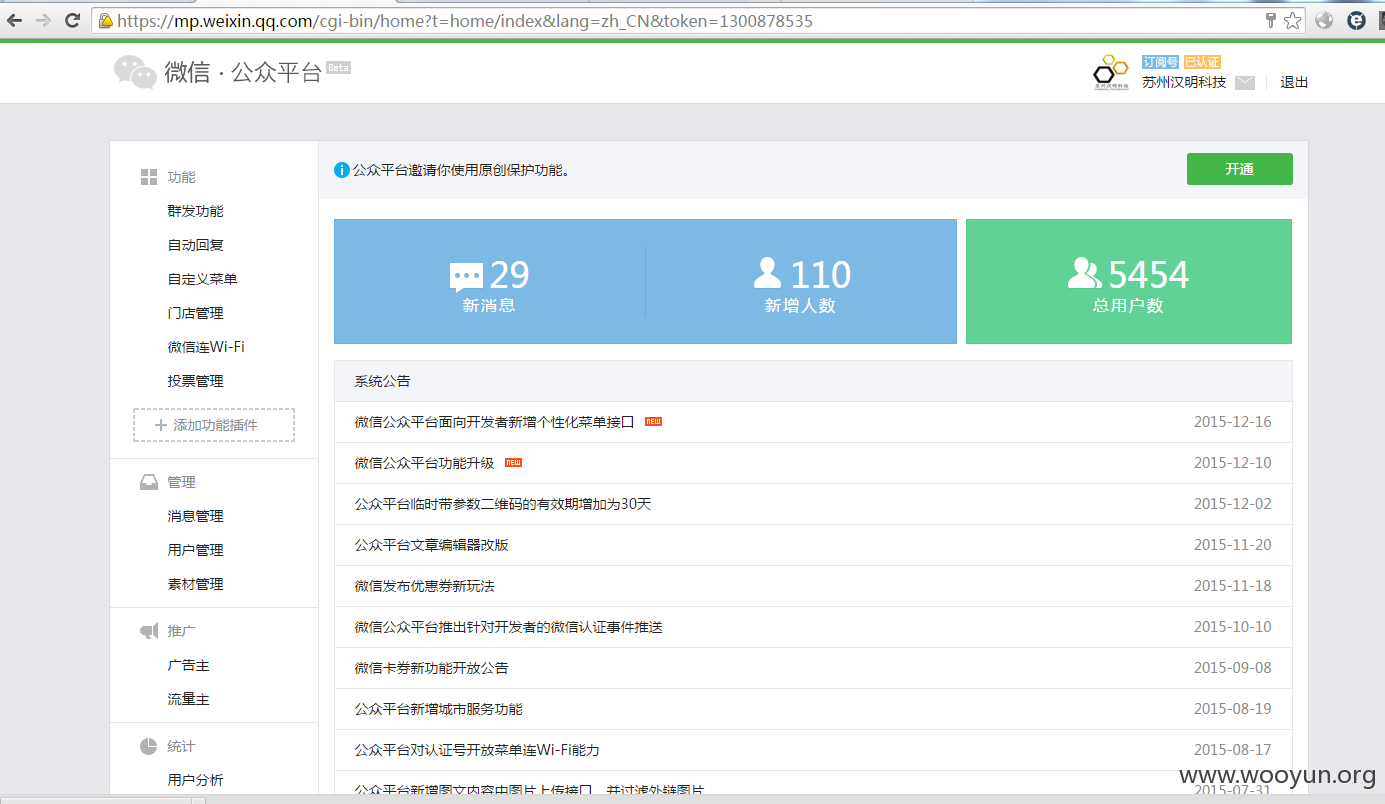1385x804 pixels.
Task: Open 消息管理 in the sidebar
Action: pyautogui.click(x=196, y=516)
